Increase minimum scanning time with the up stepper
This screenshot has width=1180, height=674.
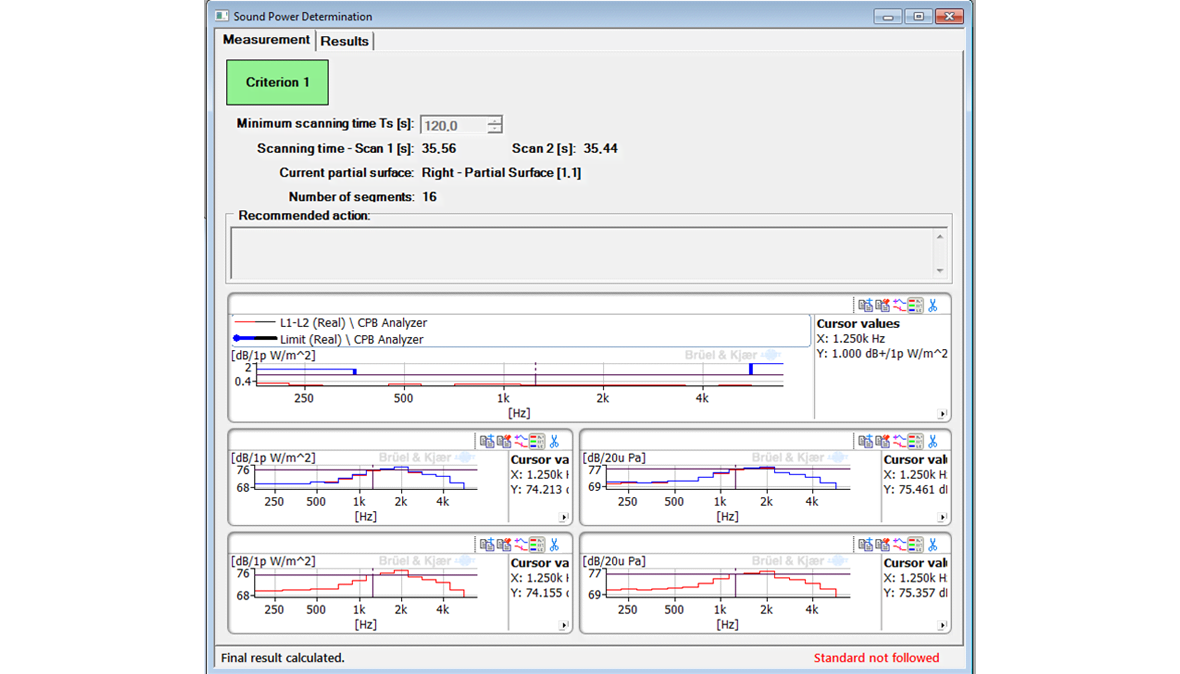click(x=494, y=121)
